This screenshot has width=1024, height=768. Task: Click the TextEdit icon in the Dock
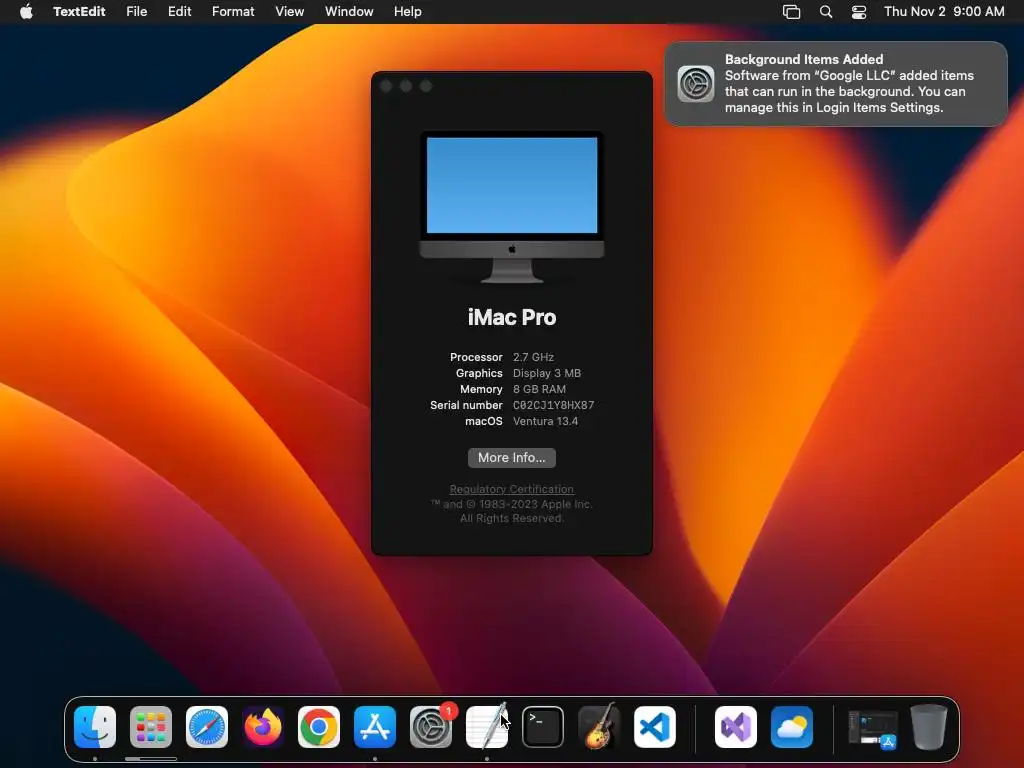point(487,726)
